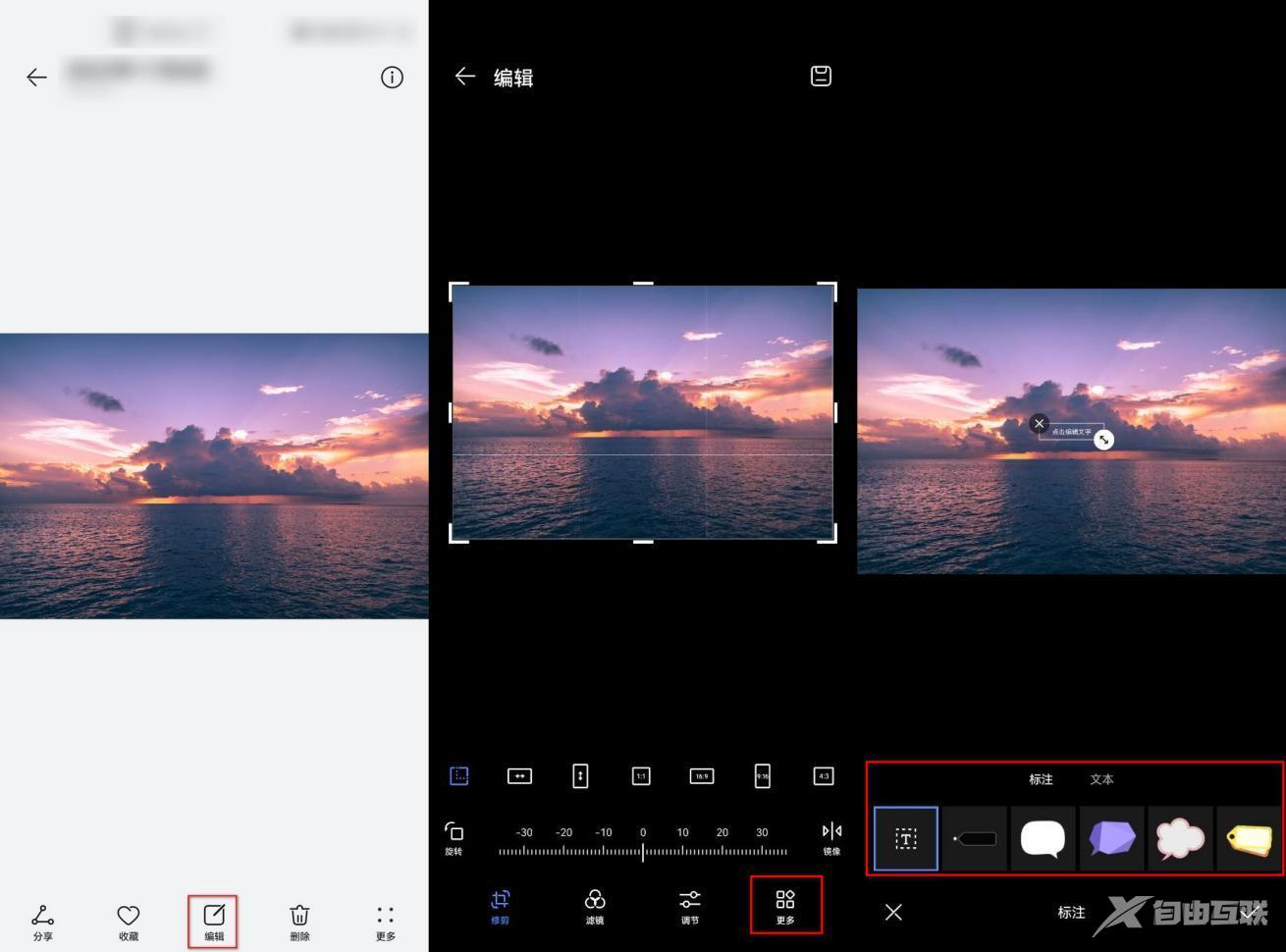Delete photo using 删除 trash icon
The image size is (1286, 952).
pos(299,921)
